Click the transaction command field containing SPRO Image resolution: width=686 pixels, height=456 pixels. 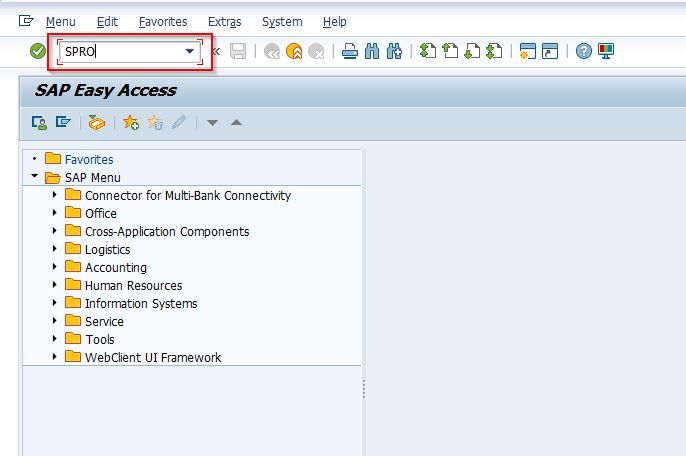click(129, 52)
